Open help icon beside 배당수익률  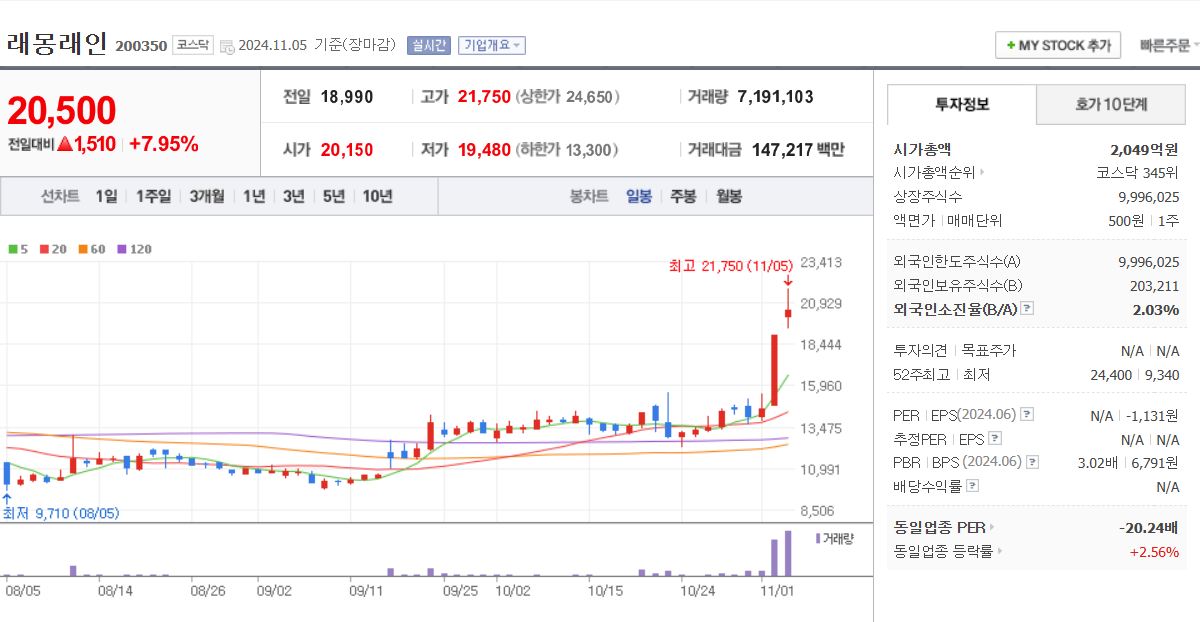(973, 486)
